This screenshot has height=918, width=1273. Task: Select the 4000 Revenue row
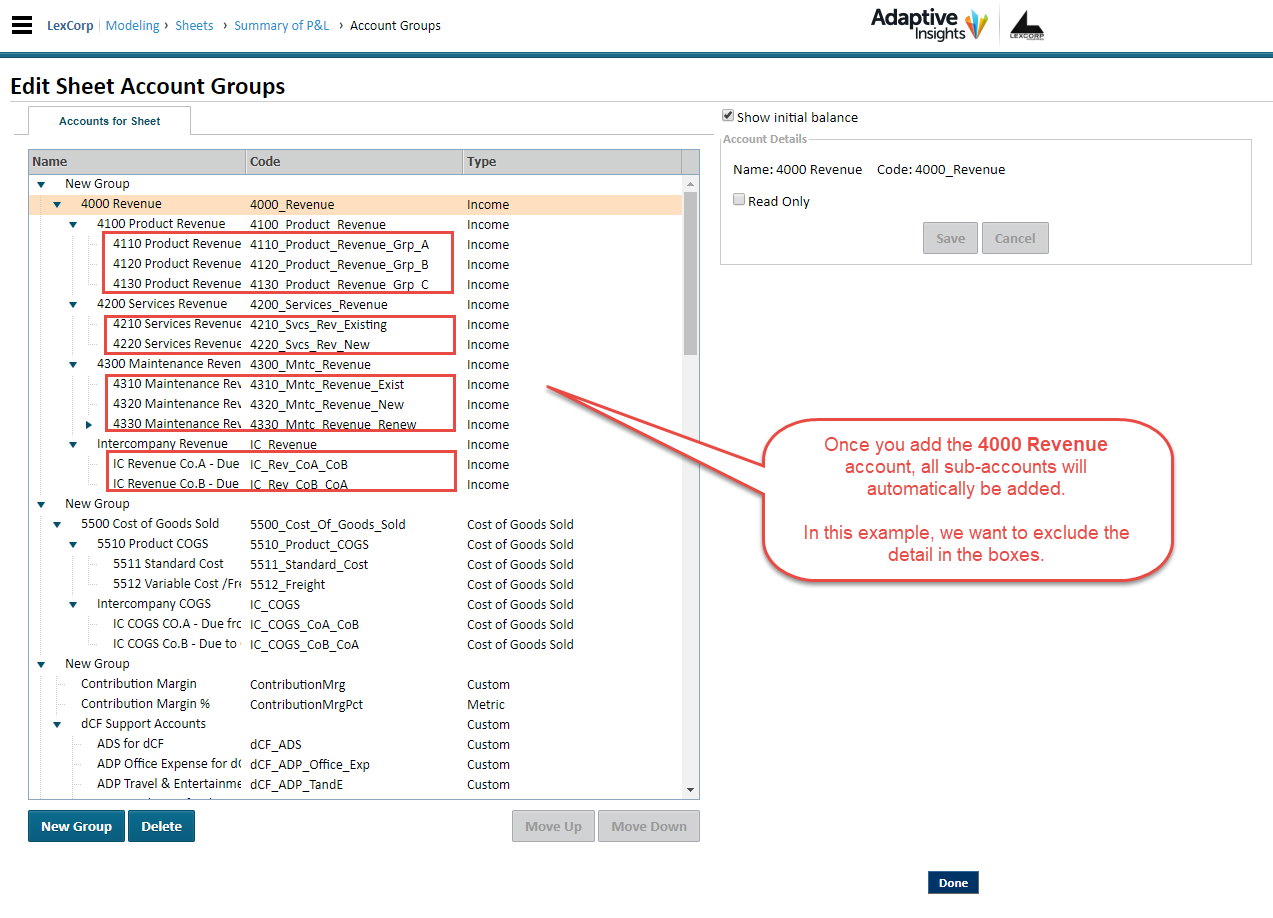click(355, 204)
